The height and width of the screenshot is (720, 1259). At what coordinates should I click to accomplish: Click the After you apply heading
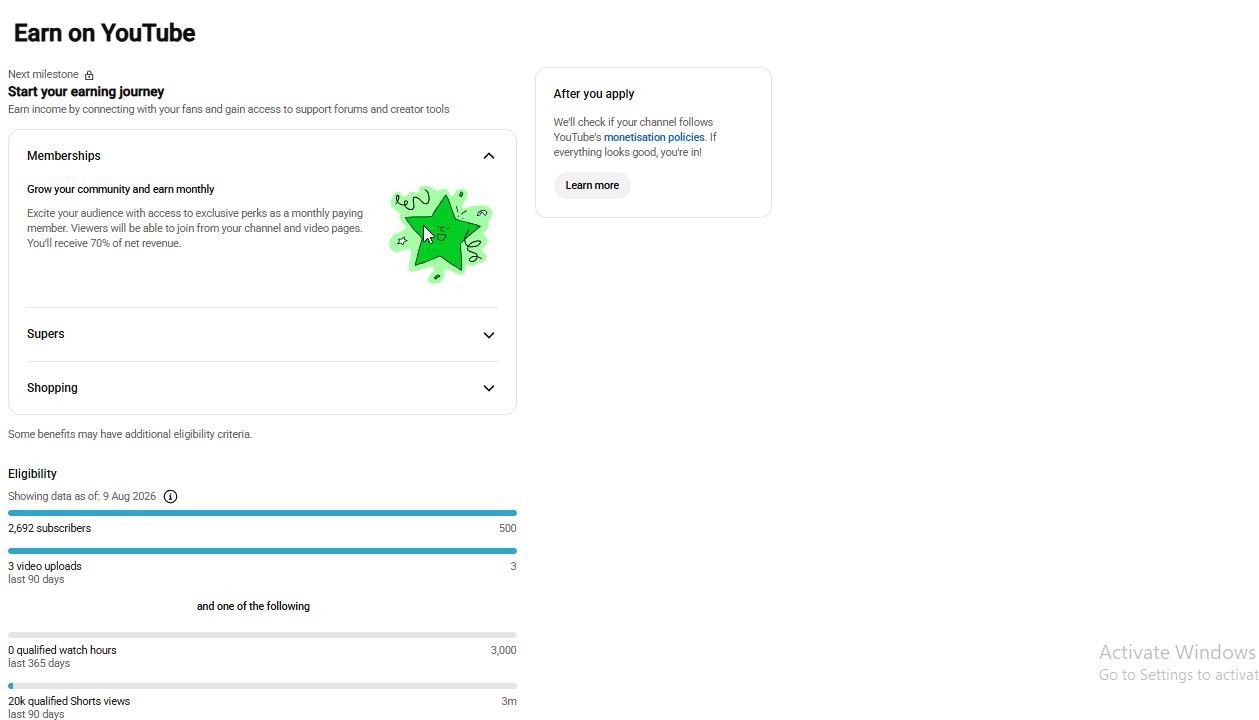click(594, 94)
